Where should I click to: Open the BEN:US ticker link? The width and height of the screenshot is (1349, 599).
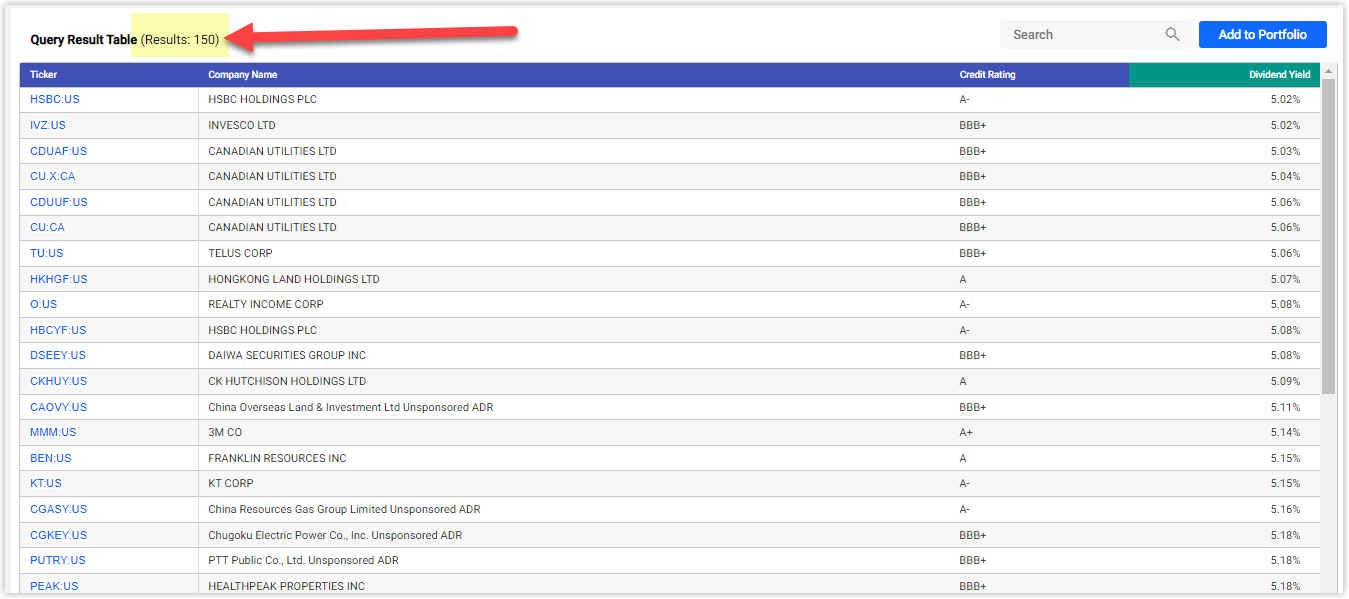click(51, 458)
